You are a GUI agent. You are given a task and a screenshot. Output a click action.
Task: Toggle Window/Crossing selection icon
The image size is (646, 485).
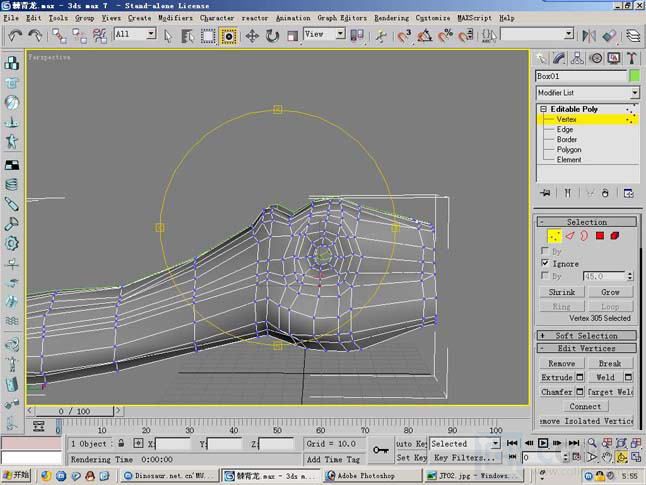click(229, 36)
